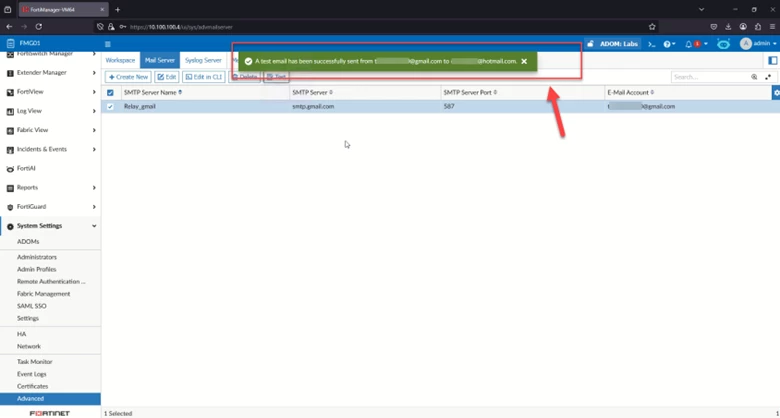
Task: Click the Reports sidebar icon
Action: 10,188
